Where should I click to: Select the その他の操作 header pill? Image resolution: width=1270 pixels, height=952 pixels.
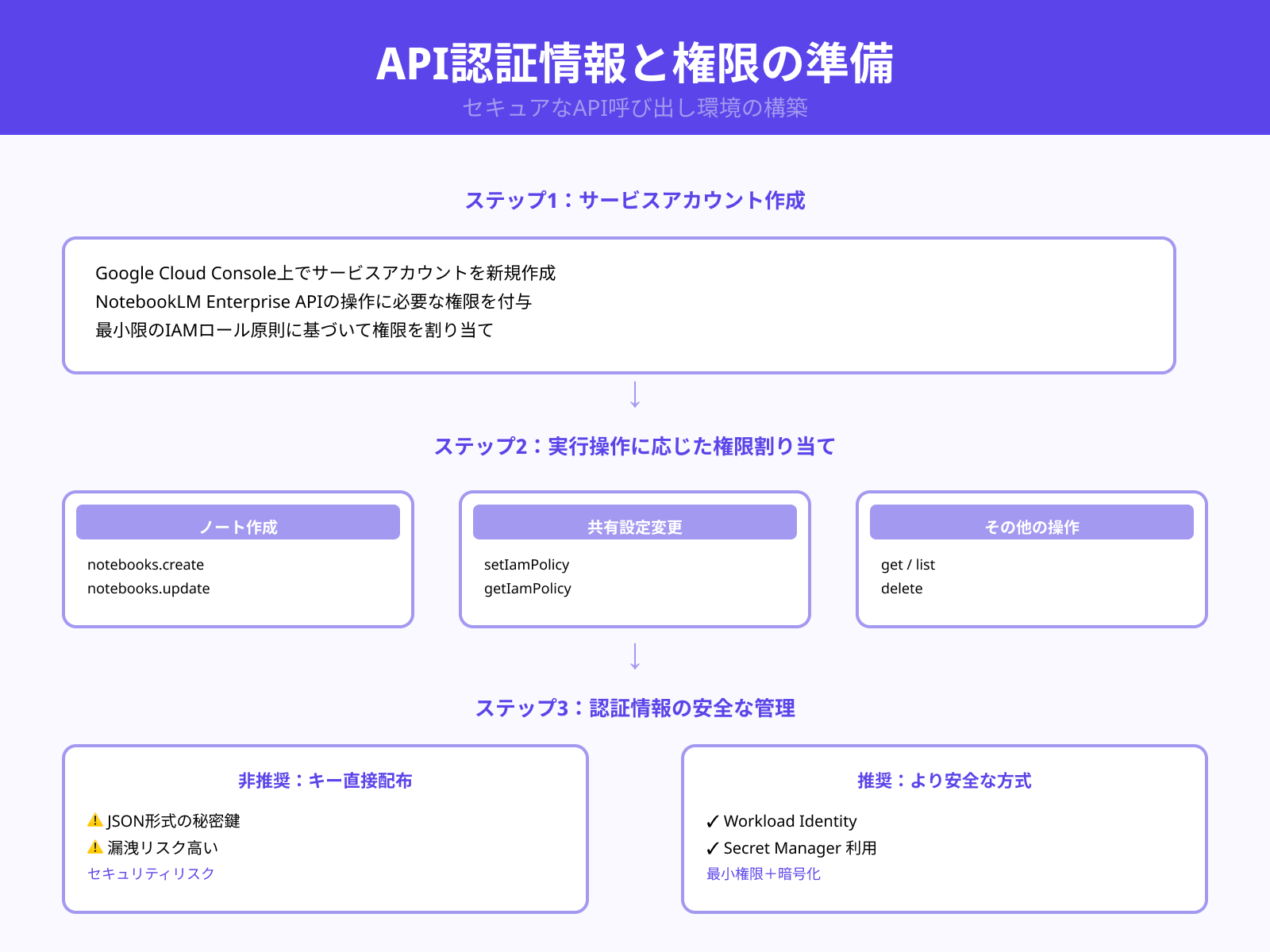tap(1032, 522)
